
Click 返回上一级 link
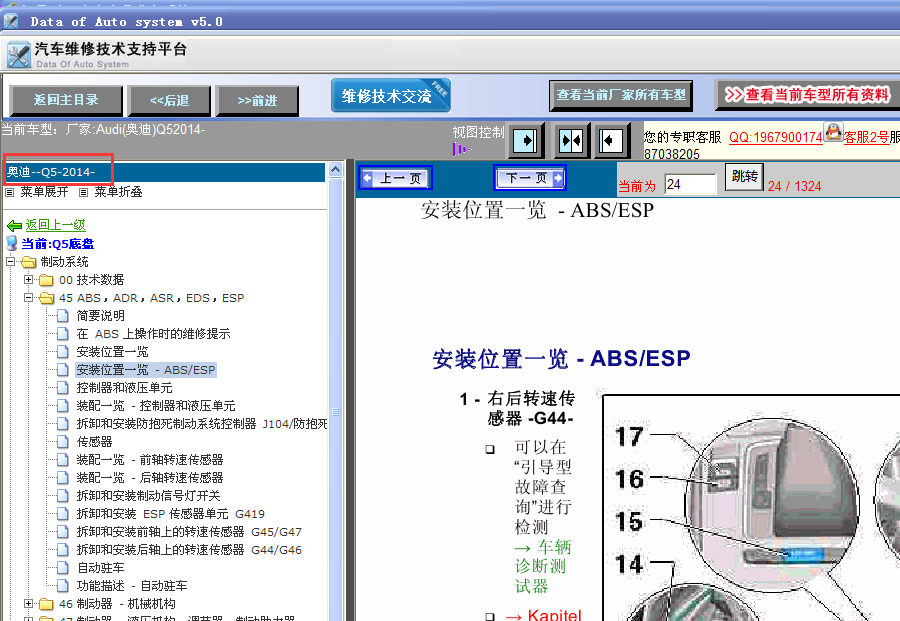[x=56, y=226]
